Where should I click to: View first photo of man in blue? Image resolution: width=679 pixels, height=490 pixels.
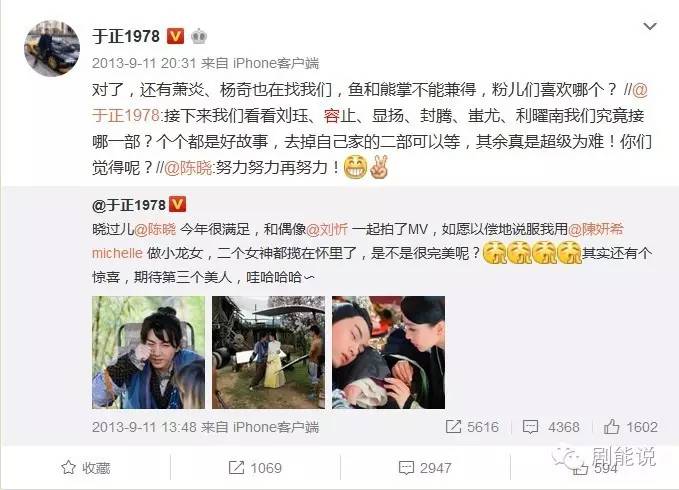click(149, 352)
